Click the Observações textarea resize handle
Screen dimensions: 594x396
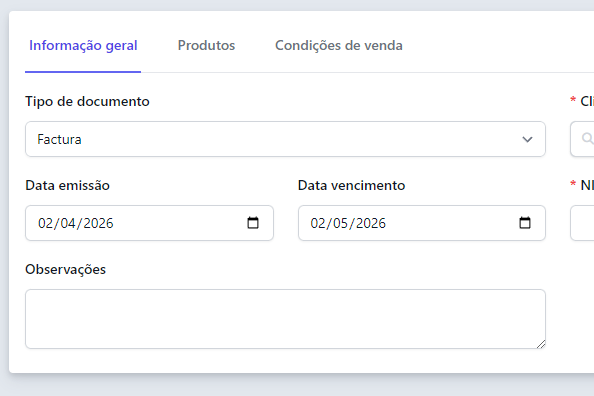541,344
